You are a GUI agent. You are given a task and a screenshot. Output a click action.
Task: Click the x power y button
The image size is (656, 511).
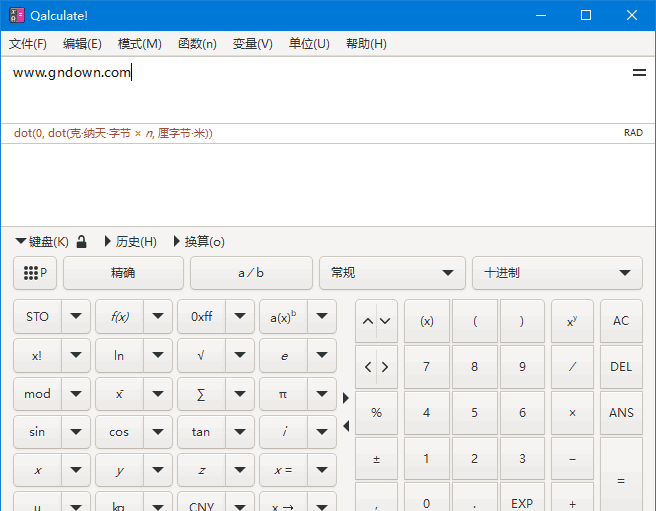(572, 321)
